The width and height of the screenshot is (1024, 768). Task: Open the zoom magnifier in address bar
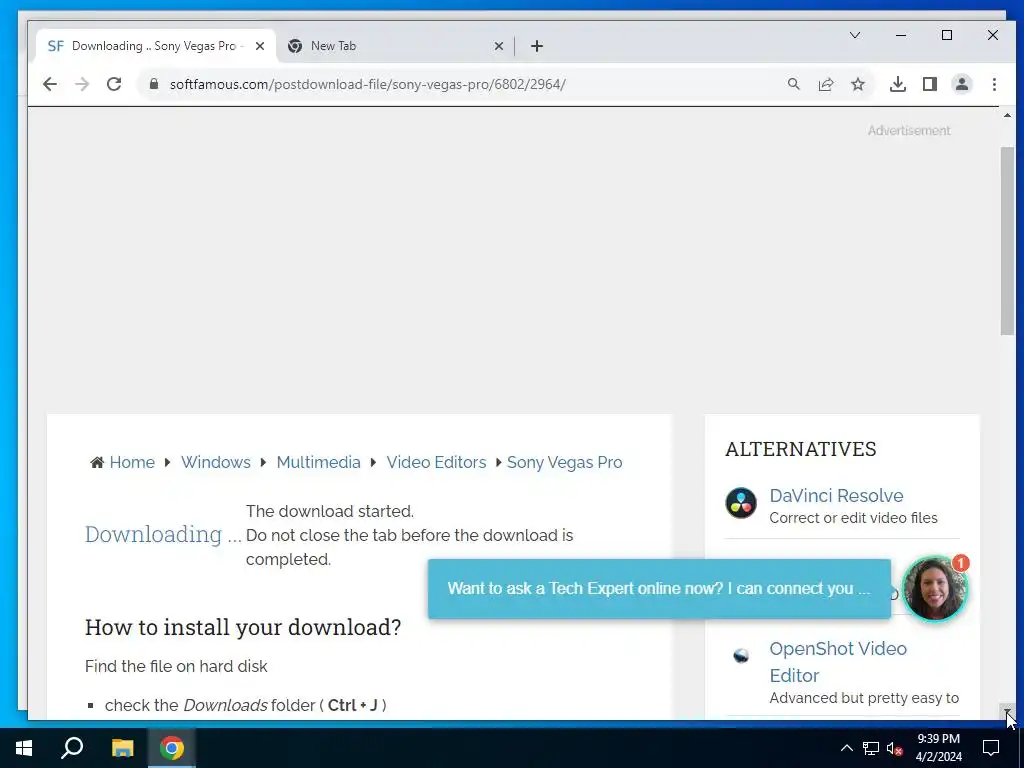tap(793, 84)
